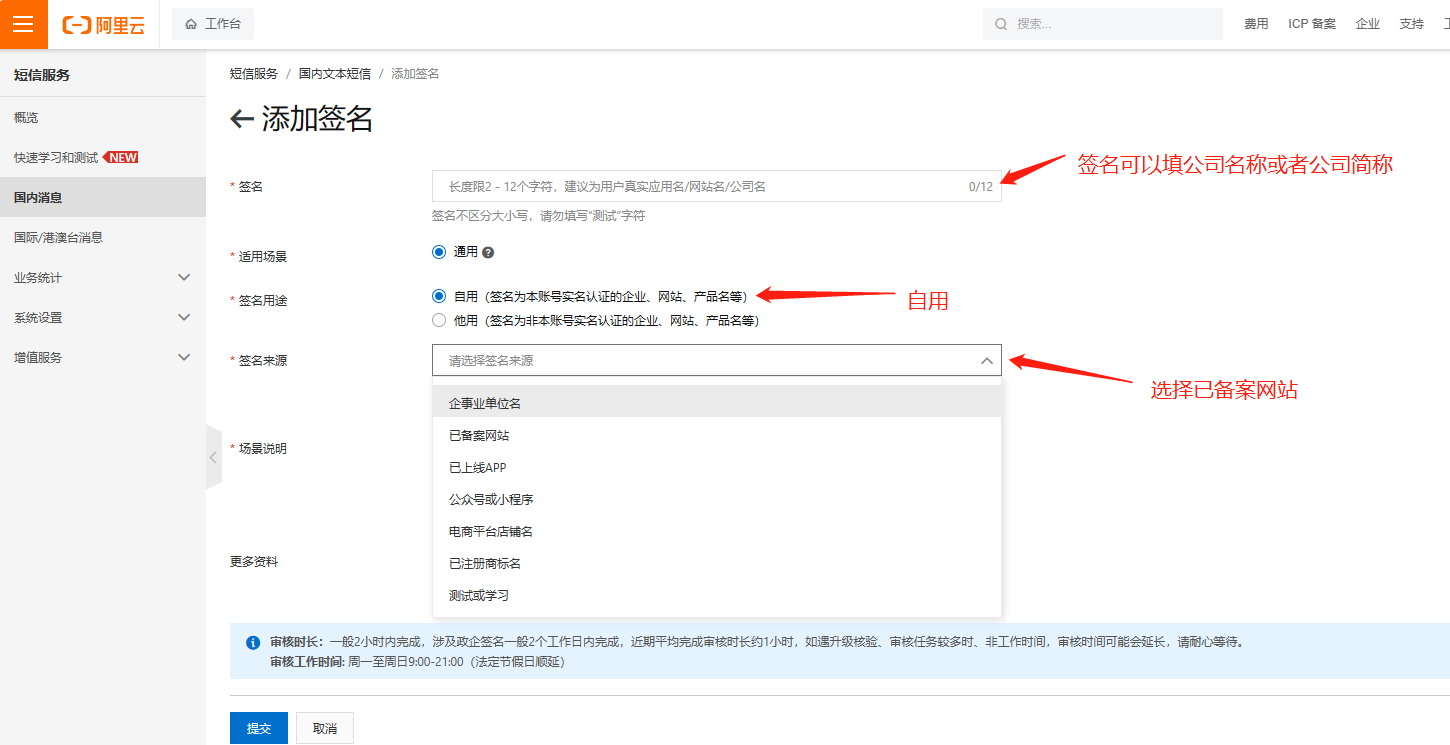The width and height of the screenshot is (1450, 745).
Task: Select the 他用 radio option
Action: tap(438, 321)
